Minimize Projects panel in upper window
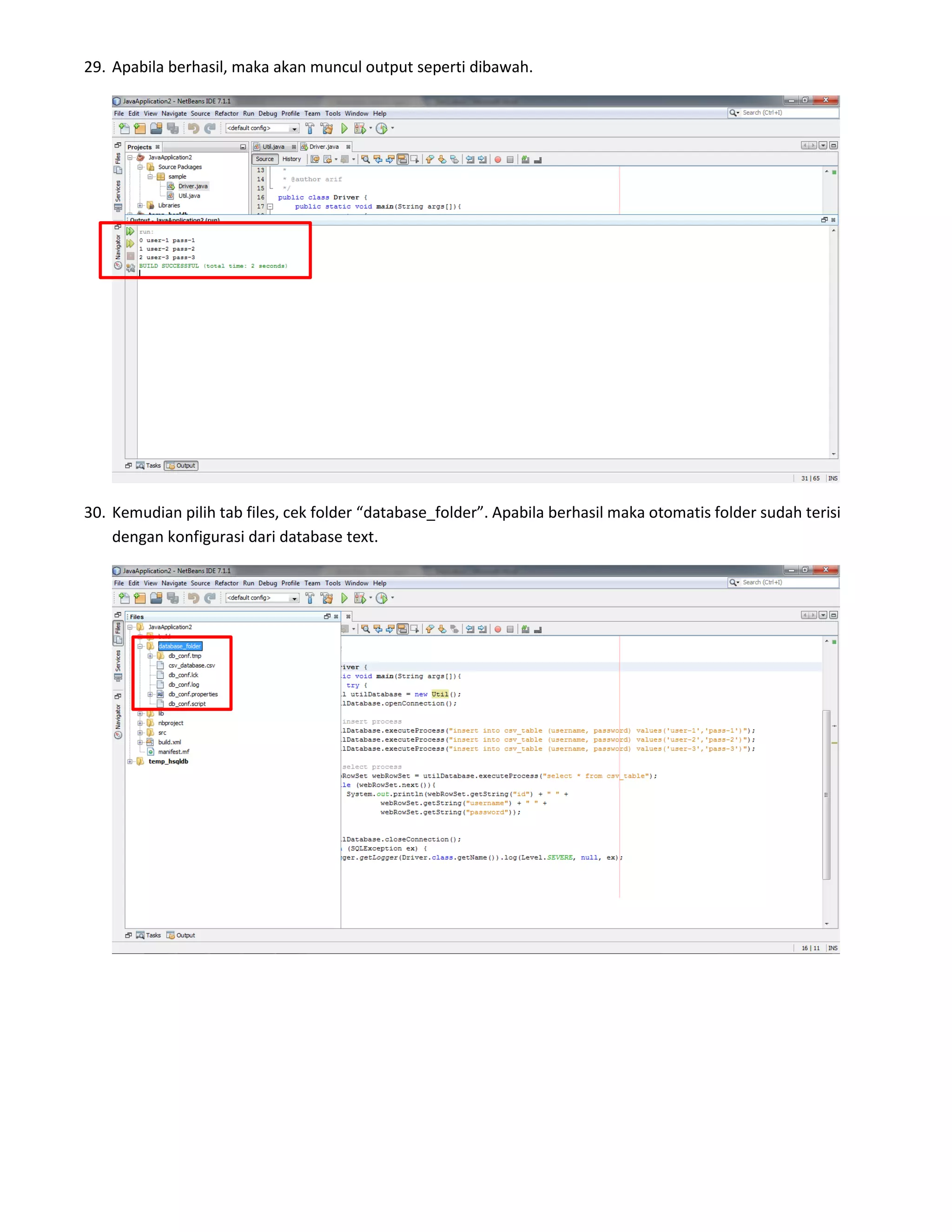 pyautogui.click(x=243, y=146)
